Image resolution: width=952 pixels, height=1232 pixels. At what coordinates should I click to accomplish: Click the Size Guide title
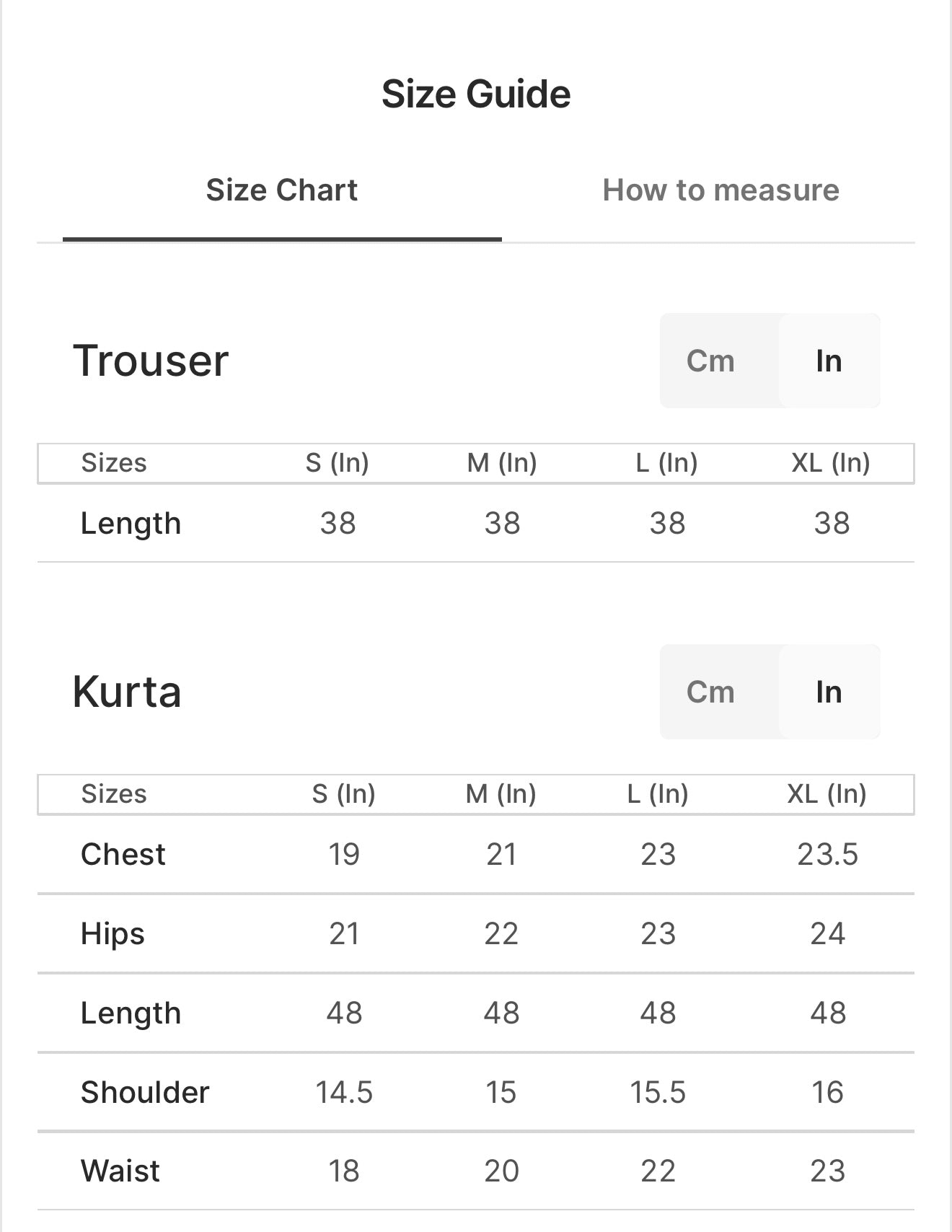476,94
